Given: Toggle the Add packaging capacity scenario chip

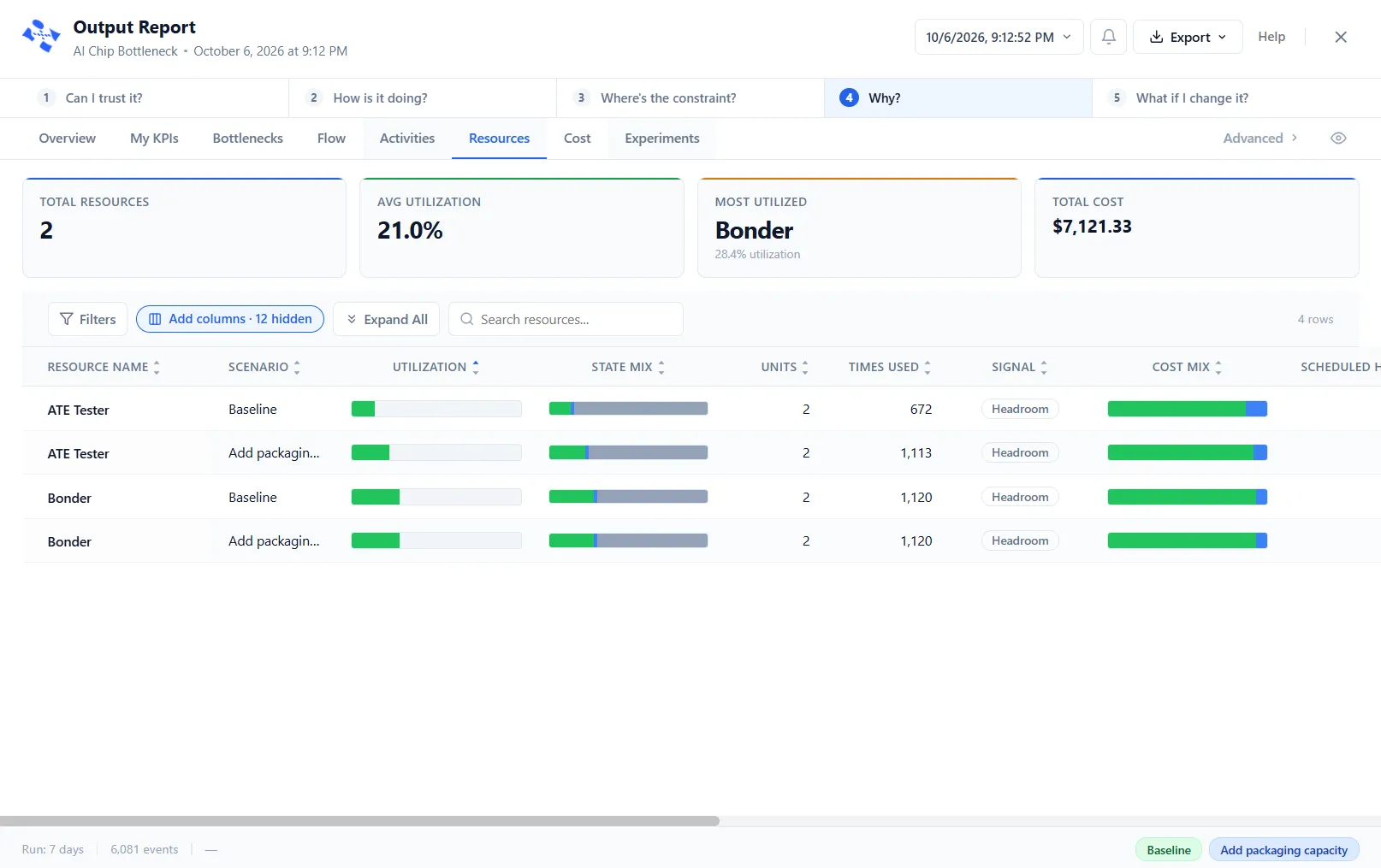Looking at the screenshot, I should [x=1283, y=850].
